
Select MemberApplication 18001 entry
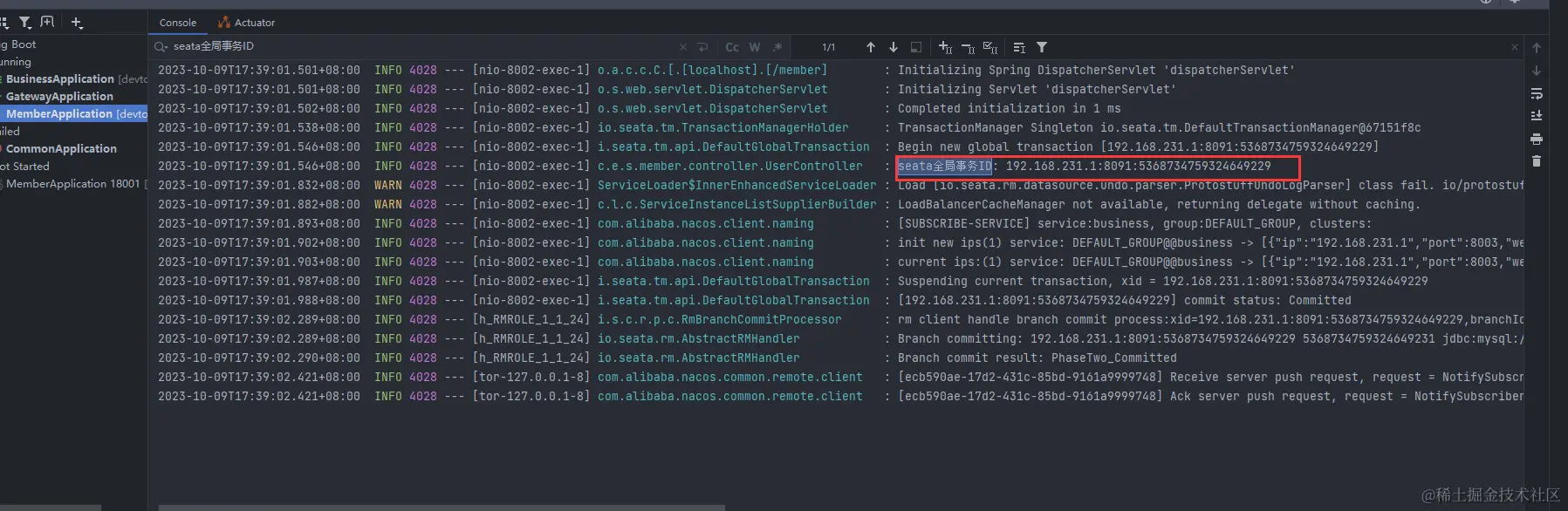(x=74, y=183)
